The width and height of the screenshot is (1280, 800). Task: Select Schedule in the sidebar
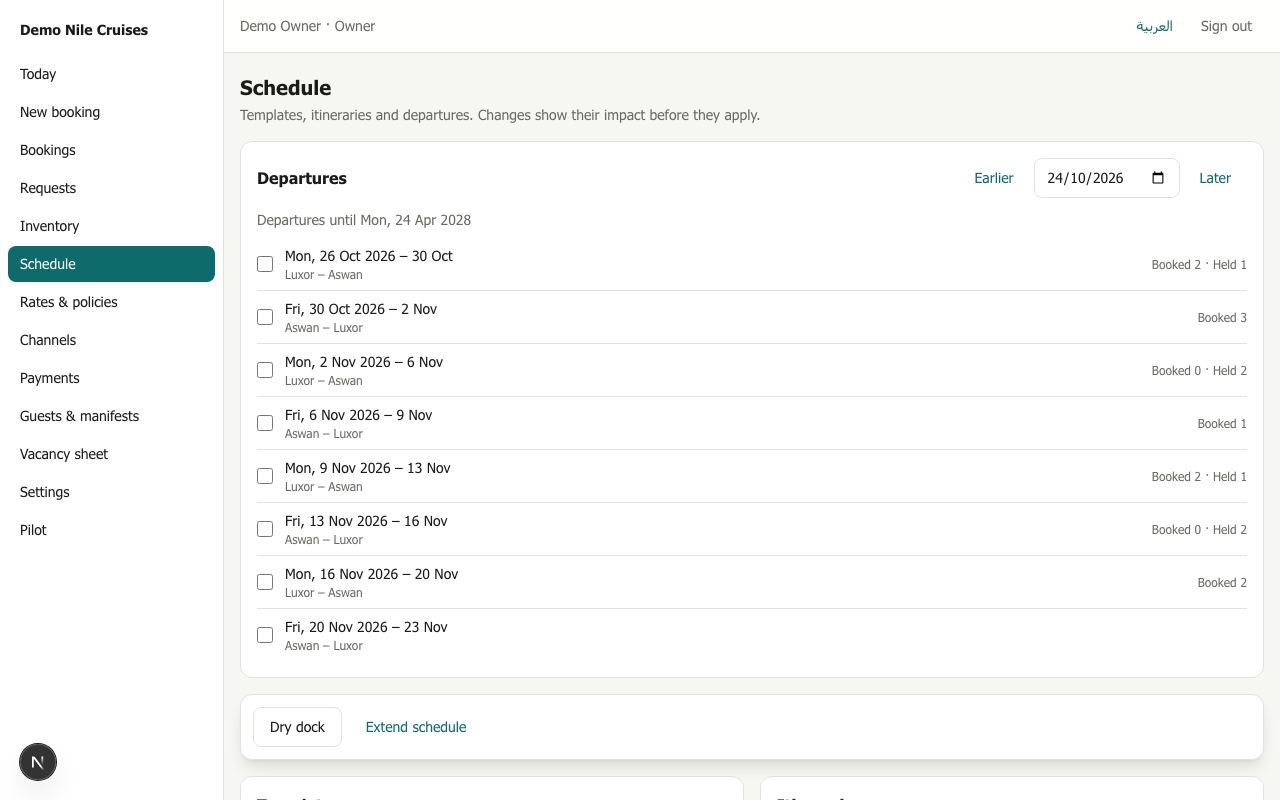coord(111,264)
